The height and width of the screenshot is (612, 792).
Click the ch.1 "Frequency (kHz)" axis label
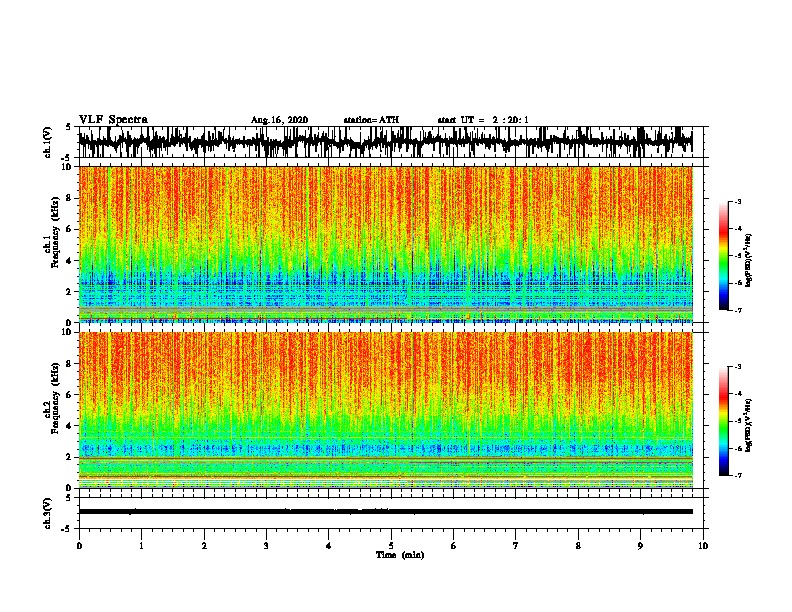(55, 232)
